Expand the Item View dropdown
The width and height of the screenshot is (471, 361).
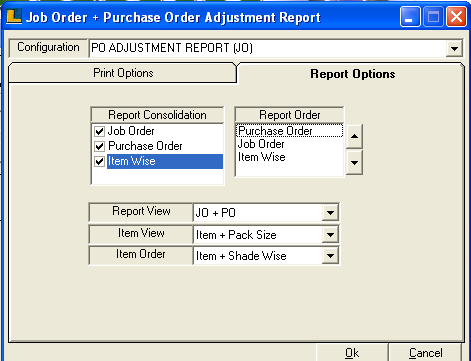coord(330,235)
